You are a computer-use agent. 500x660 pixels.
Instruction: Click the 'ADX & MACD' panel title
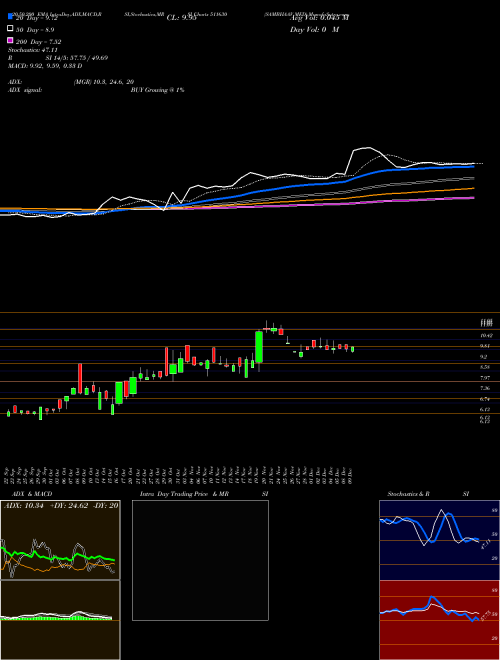pyautogui.click(x=32, y=494)
